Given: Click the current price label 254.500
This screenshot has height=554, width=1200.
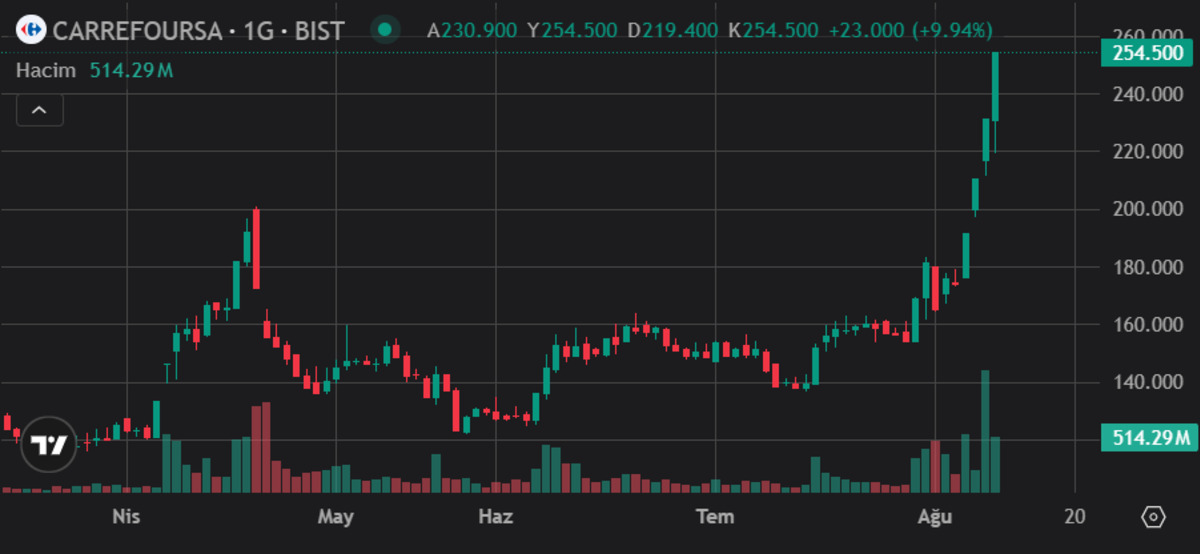Looking at the screenshot, I should (x=1148, y=53).
